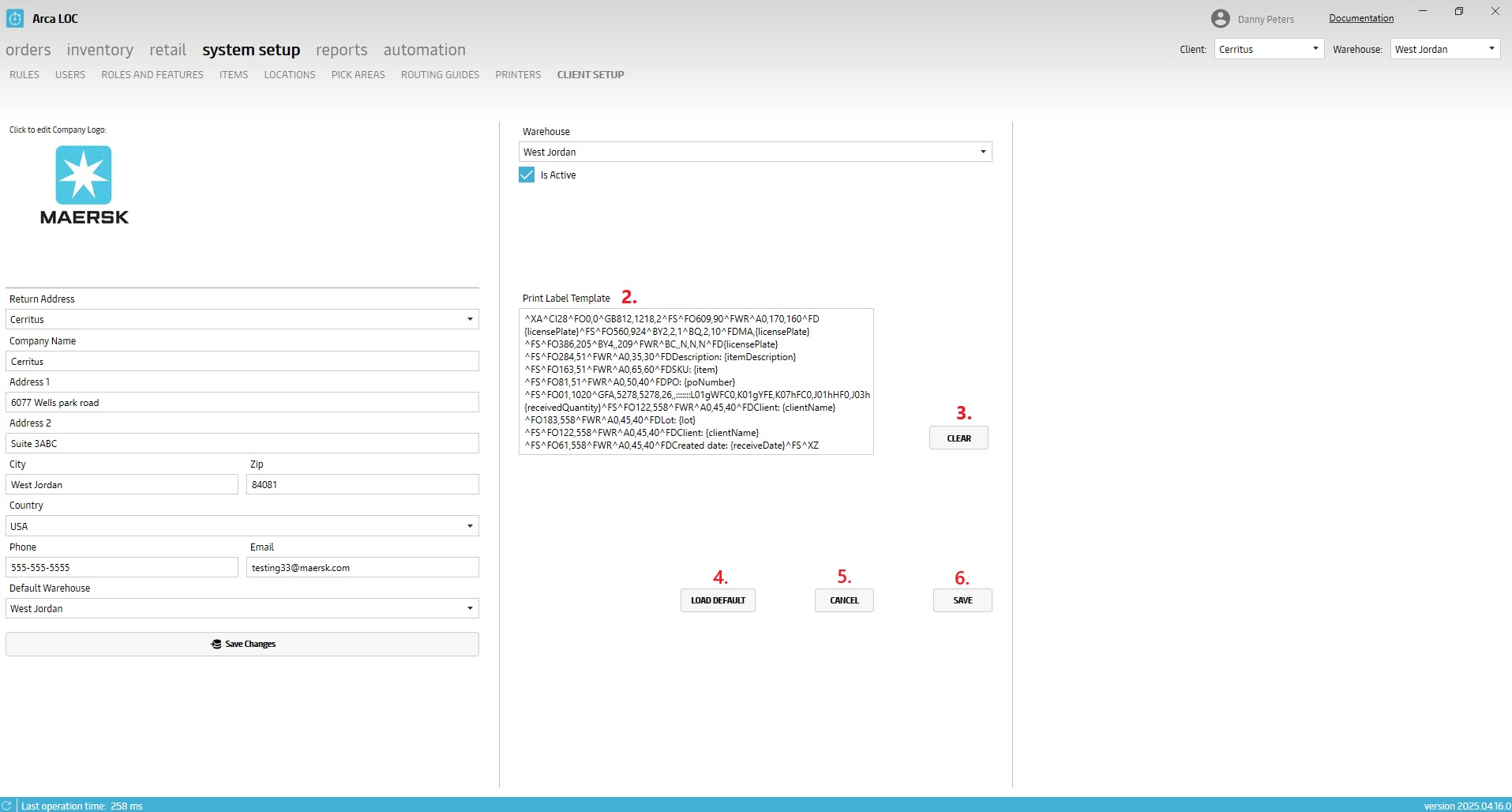Switch to the orders menu

[x=28, y=50]
